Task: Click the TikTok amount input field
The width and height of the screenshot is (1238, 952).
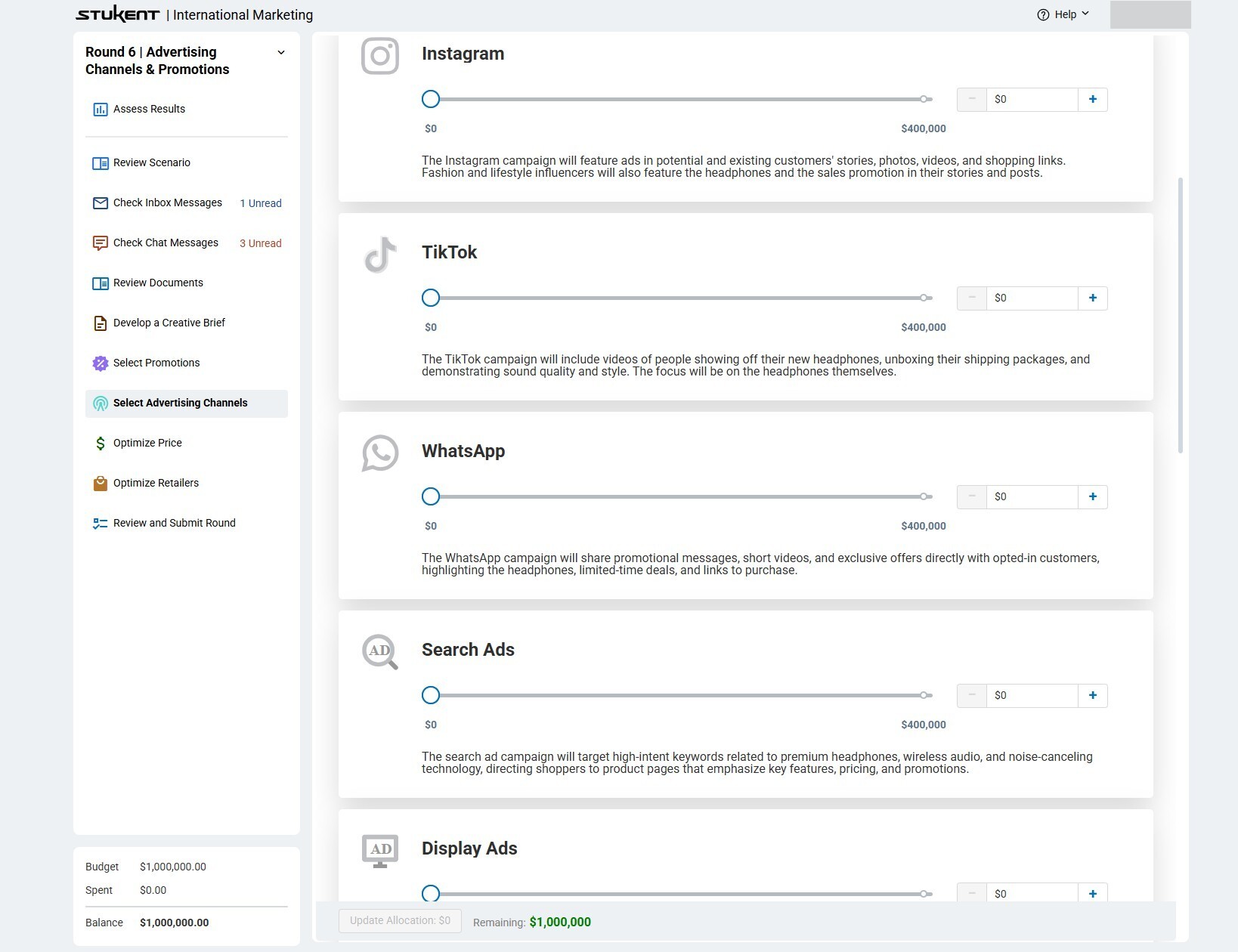Action: pos(1032,298)
